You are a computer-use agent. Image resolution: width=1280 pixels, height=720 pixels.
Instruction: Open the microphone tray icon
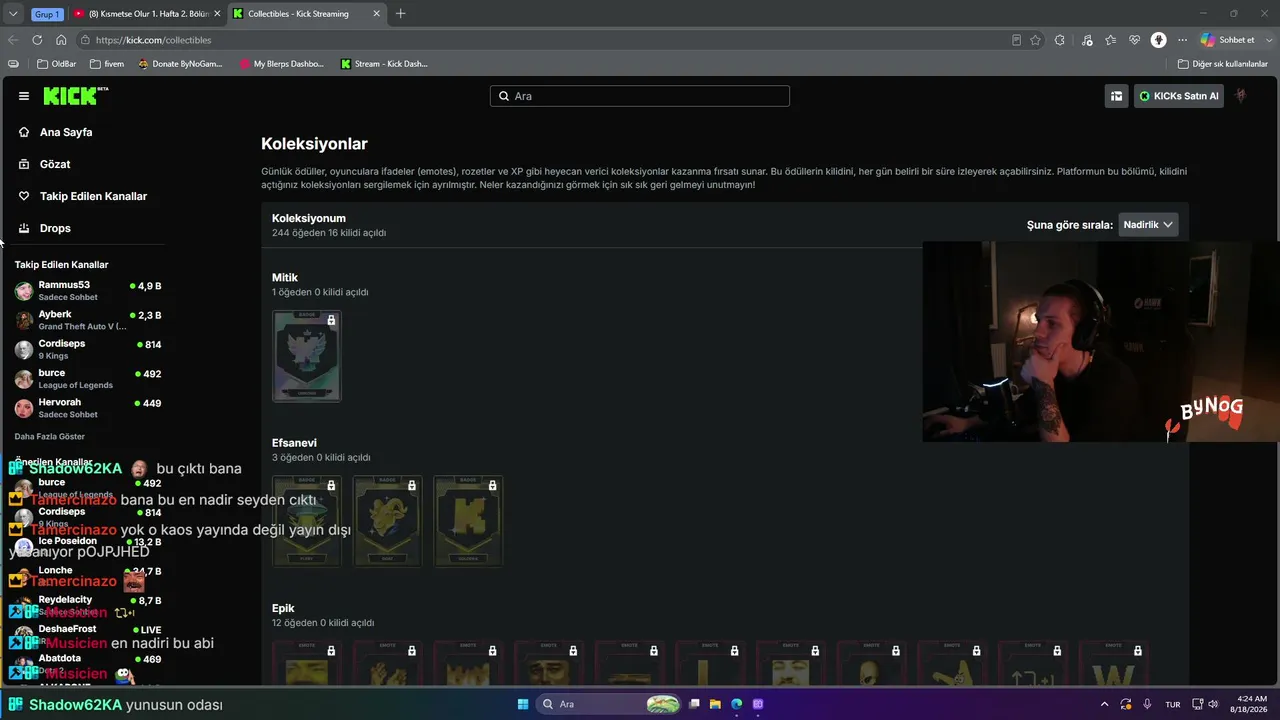(x=1147, y=704)
